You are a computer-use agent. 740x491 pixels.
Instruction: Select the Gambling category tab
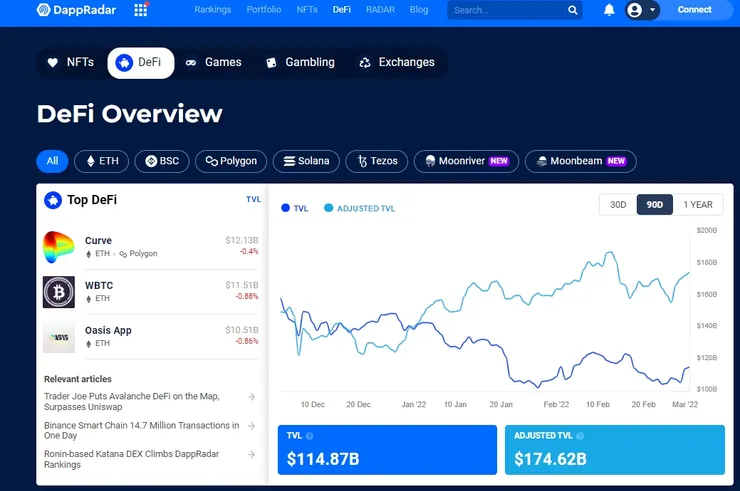point(300,62)
